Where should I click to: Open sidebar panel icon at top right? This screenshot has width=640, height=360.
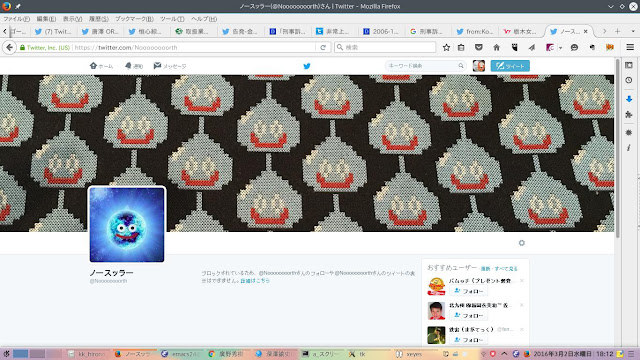pyautogui.click(x=629, y=65)
